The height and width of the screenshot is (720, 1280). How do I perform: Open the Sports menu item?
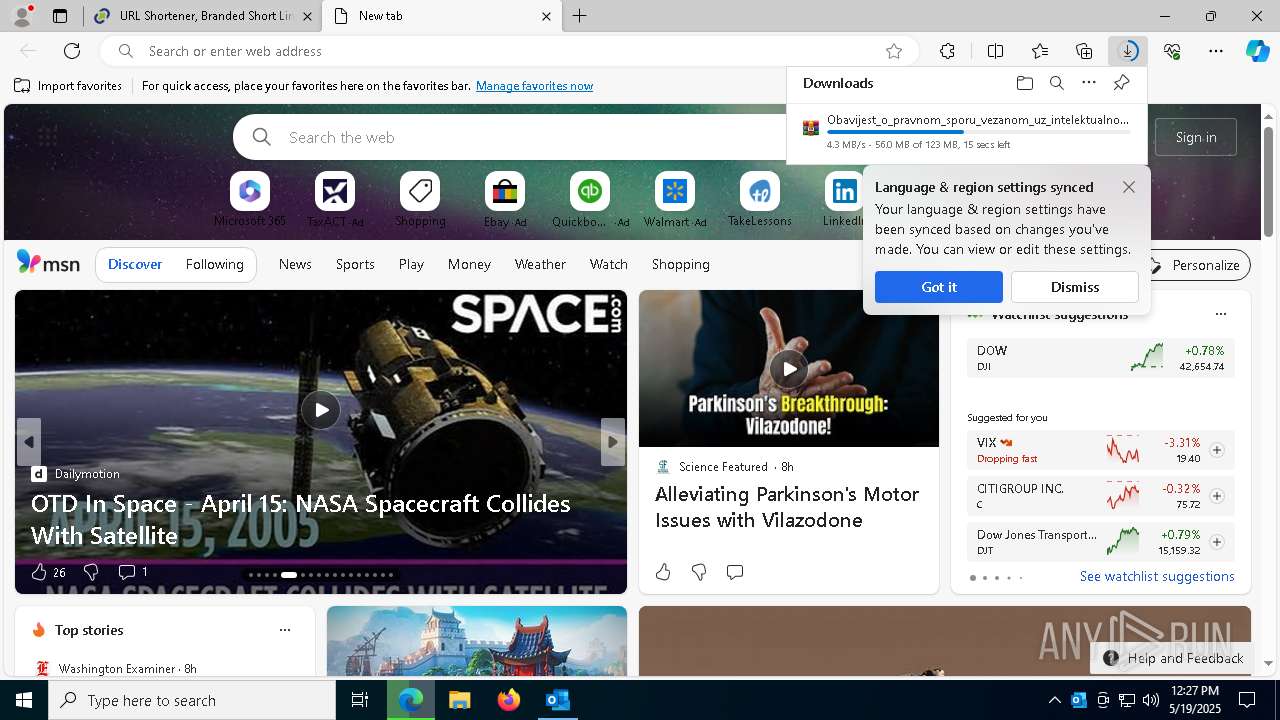tap(355, 264)
